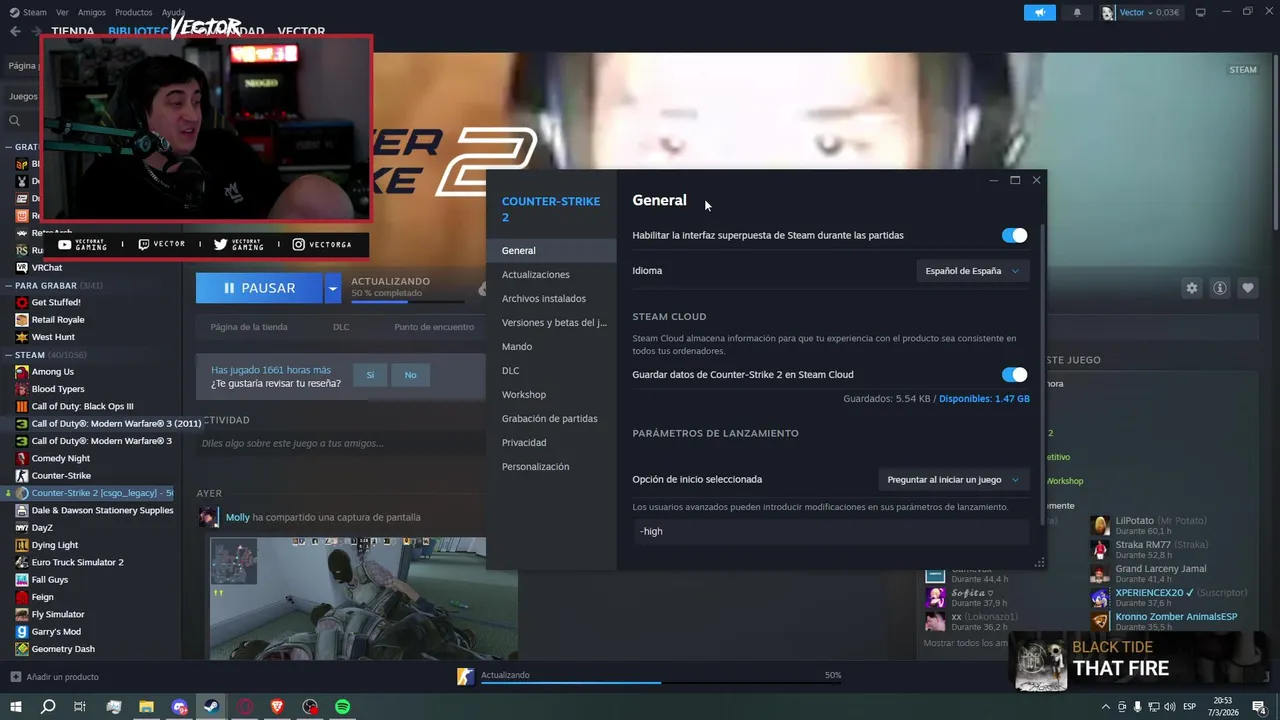This screenshot has height=720, width=1280.
Task: Select Garry's Mod in the library
Action: click(56, 632)
